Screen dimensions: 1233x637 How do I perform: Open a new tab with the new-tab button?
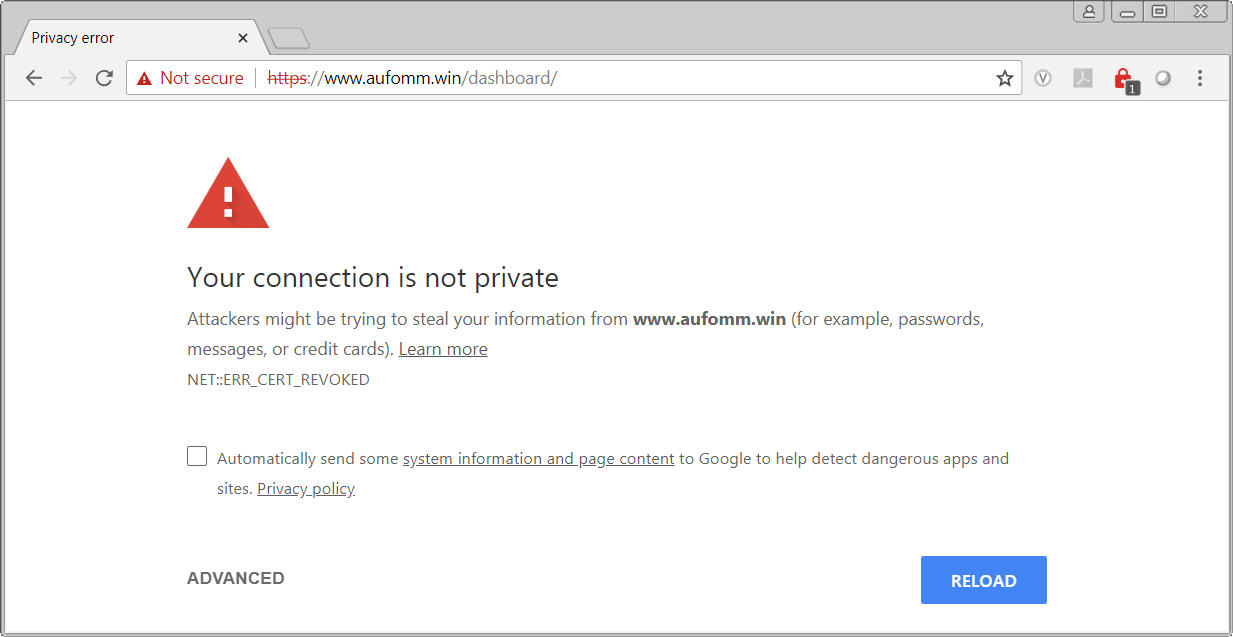[289, 39]
